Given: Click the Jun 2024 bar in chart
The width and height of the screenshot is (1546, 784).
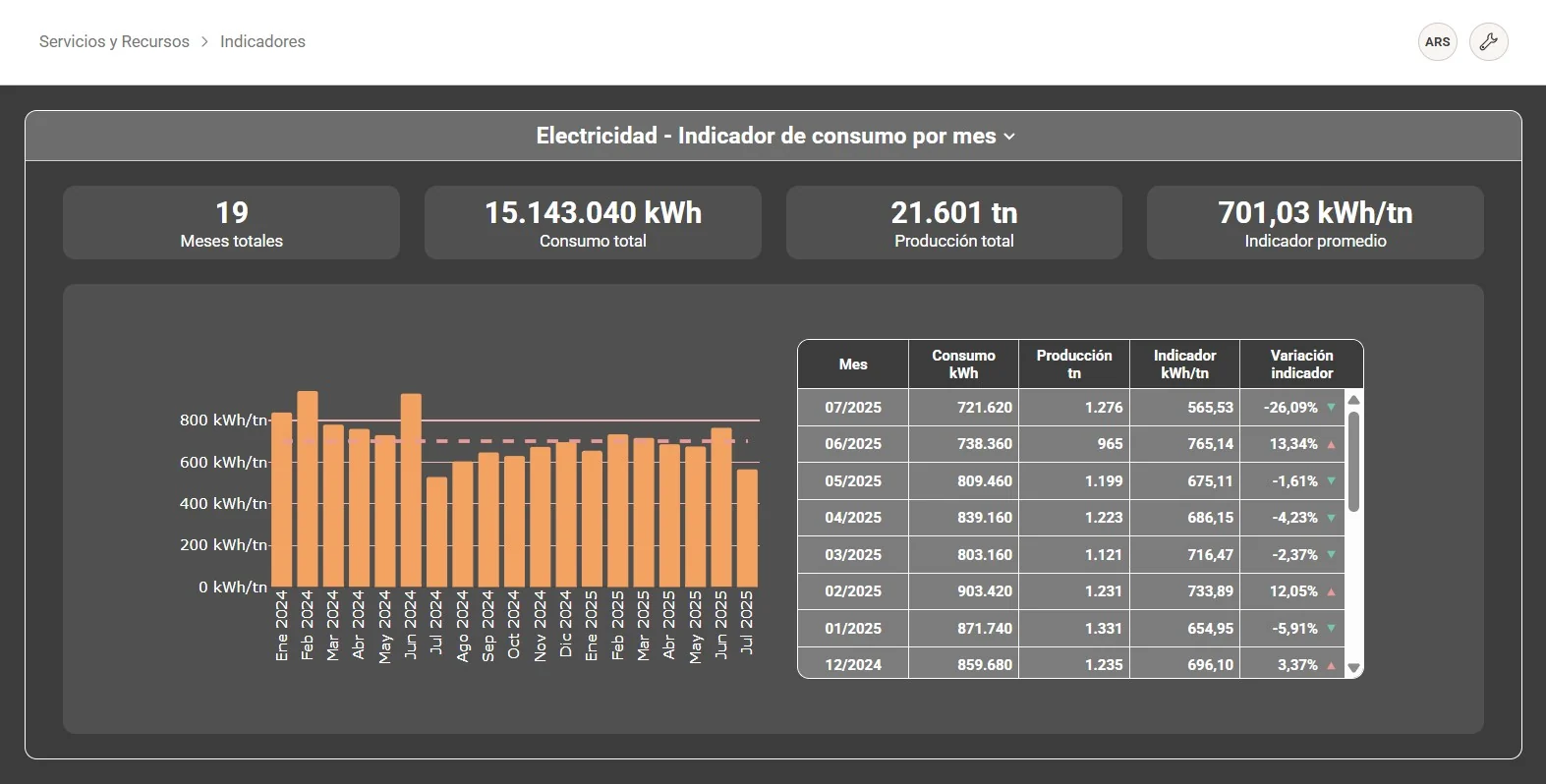Looking at the screenshot, I should pos(411,490).
